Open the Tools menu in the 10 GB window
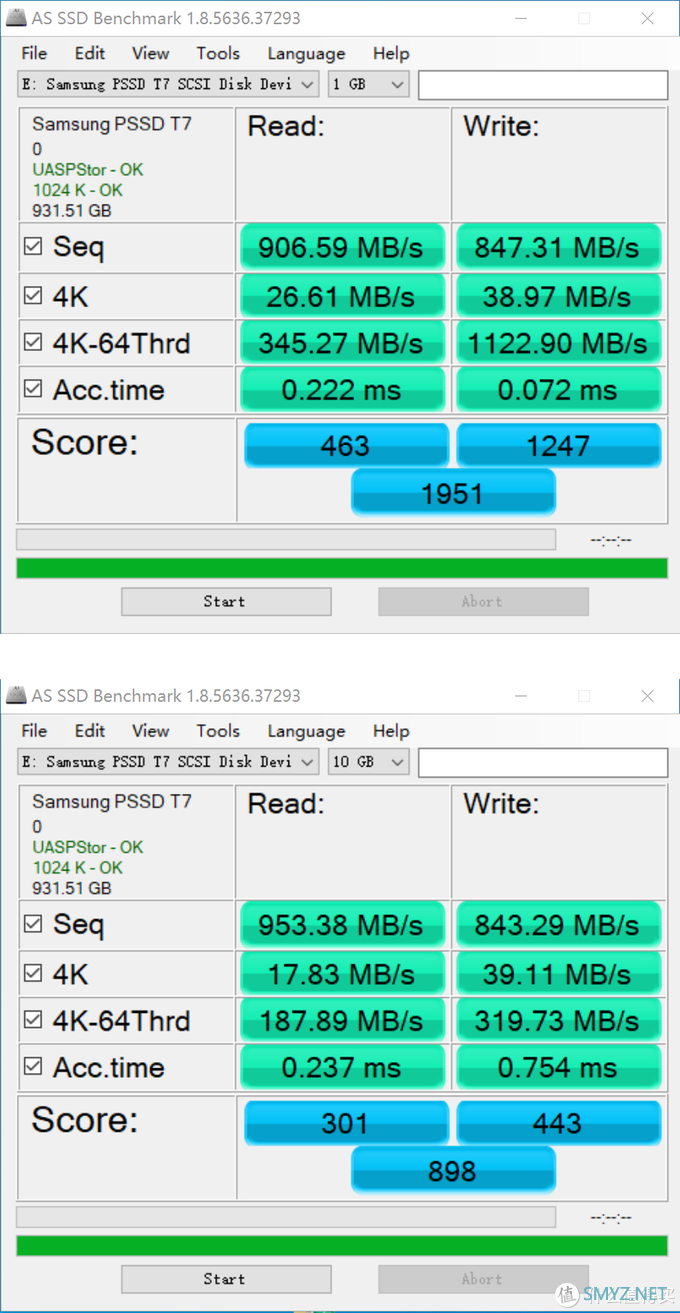This screenshot has width=680, height=1313. [x=218, y=731]
